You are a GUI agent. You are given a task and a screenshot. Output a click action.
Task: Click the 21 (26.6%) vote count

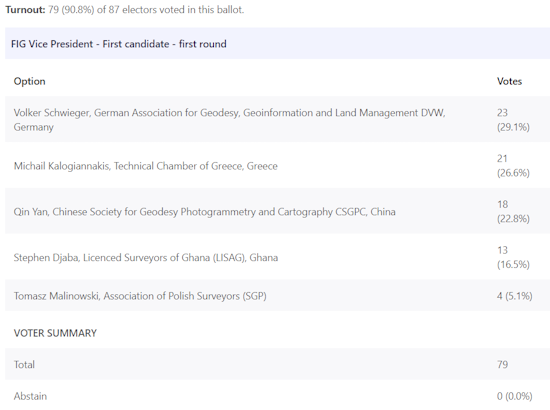[x=513, y=165]
